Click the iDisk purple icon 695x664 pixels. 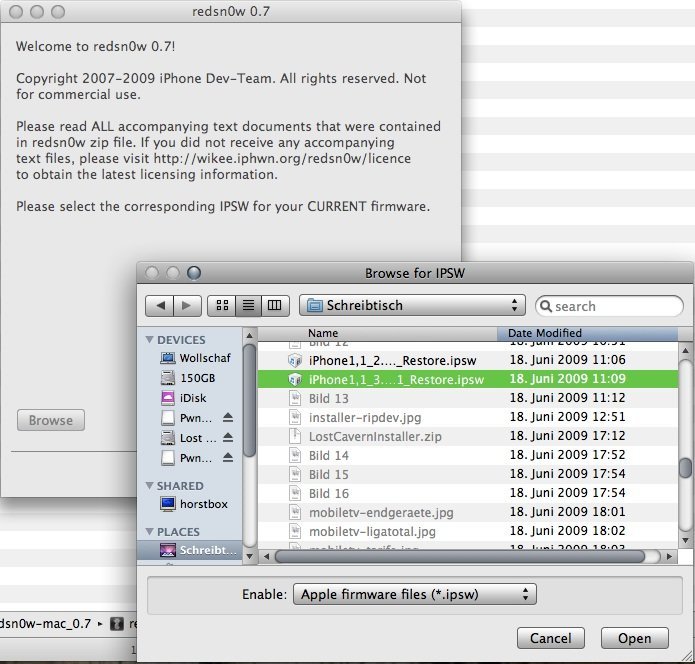point(168,398)
